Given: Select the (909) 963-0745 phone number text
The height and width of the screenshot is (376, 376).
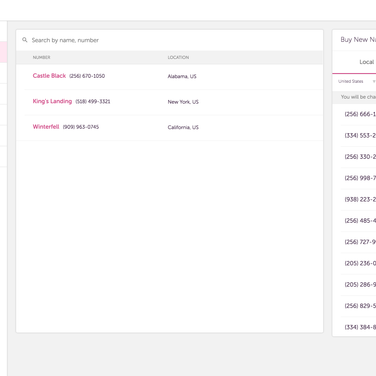Looking at the screenshot, I should coord(81,127).
